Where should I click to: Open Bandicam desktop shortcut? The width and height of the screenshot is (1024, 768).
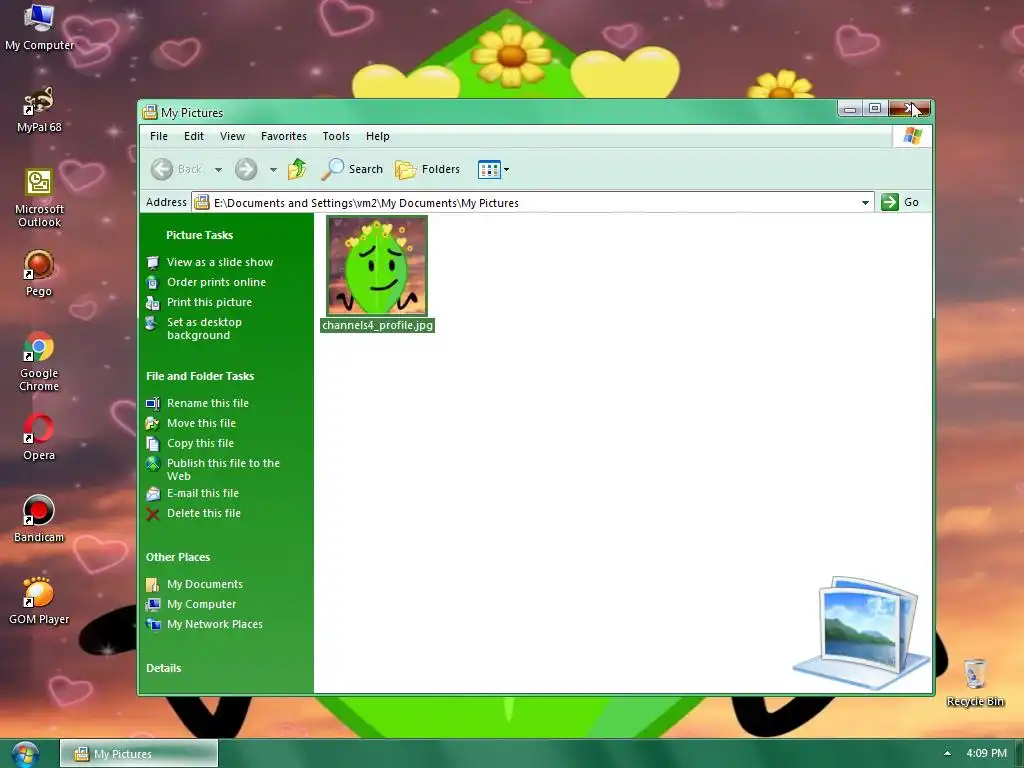[39, 519]
